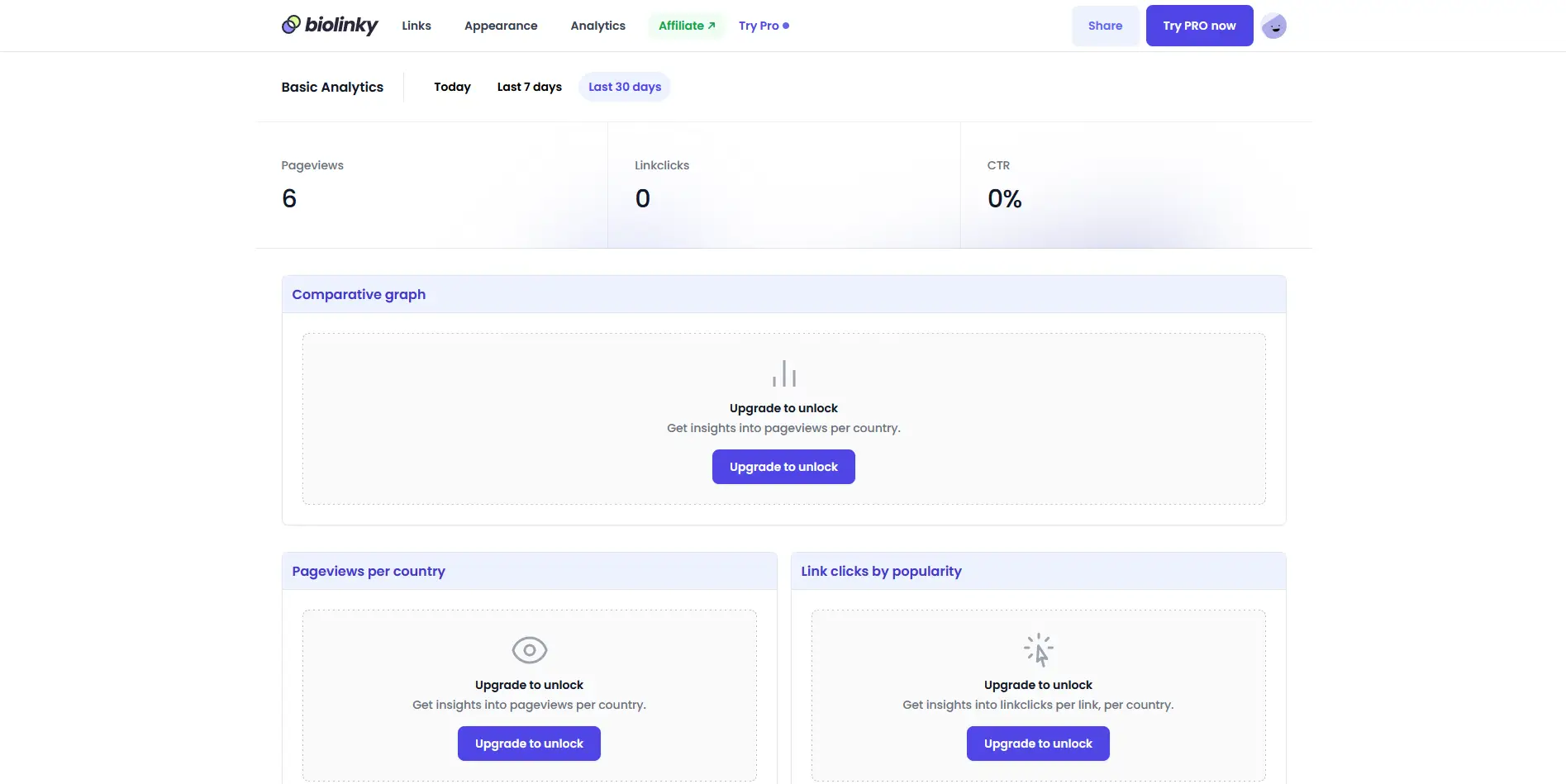Image resolution: width=1566 pixels, height=784 pixels.
Task: Click the Linkclicks stat value 0
Action: [x=643, y=198]
